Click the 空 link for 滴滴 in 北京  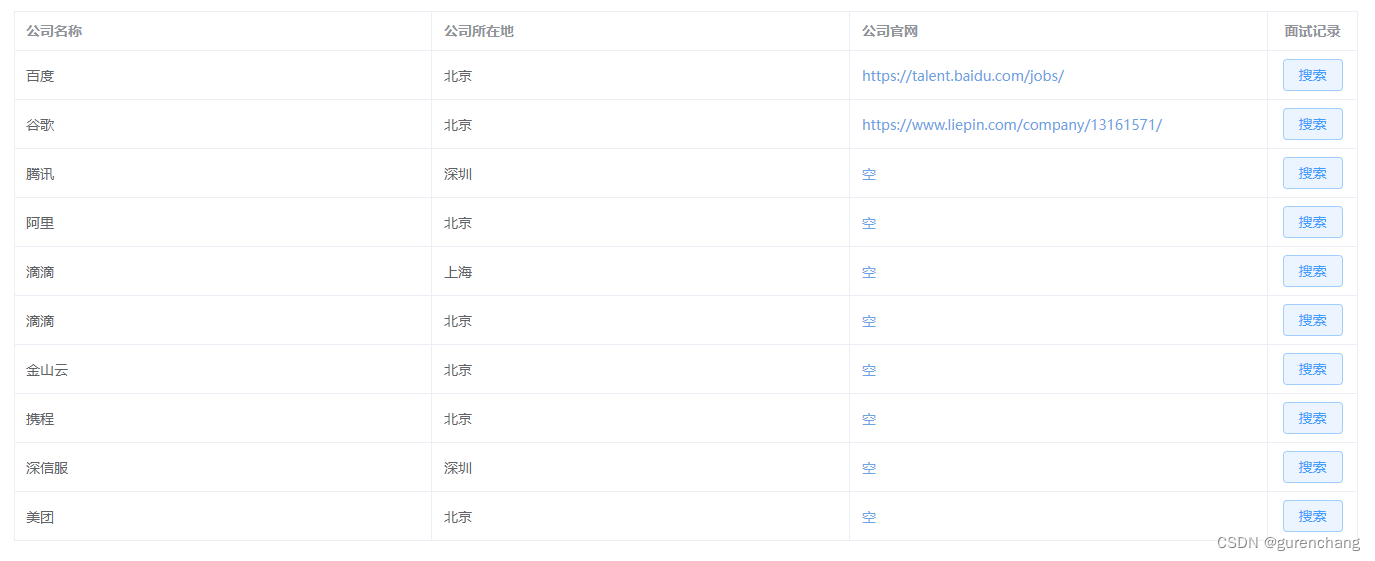[x=869, y=321]
